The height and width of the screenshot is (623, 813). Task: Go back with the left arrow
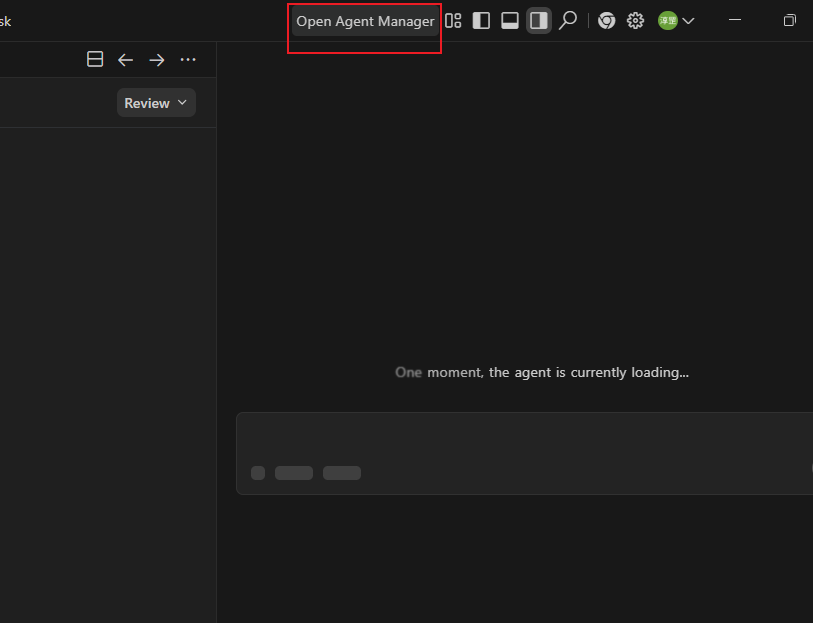point(125,60)
